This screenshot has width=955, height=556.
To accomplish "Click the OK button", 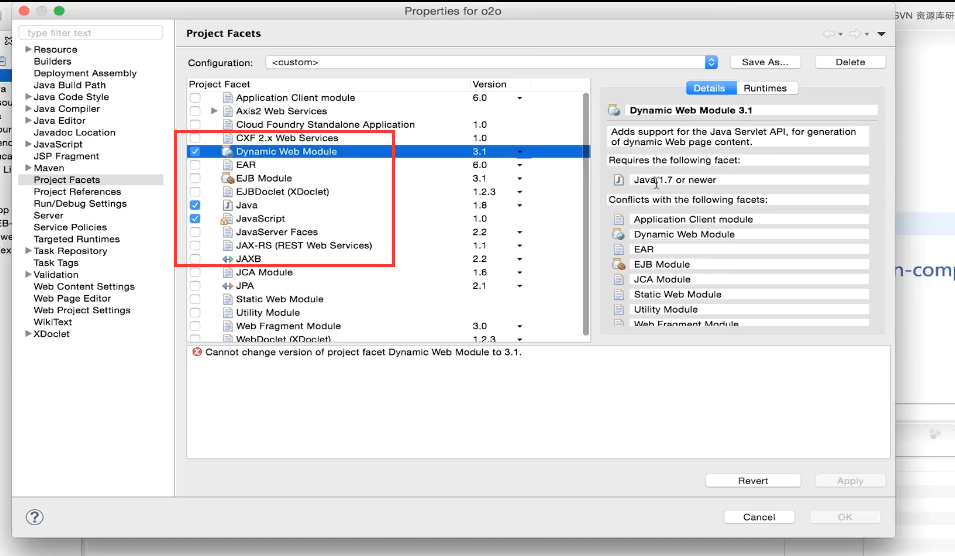I will pyautogui.click(x=845, y=517).
